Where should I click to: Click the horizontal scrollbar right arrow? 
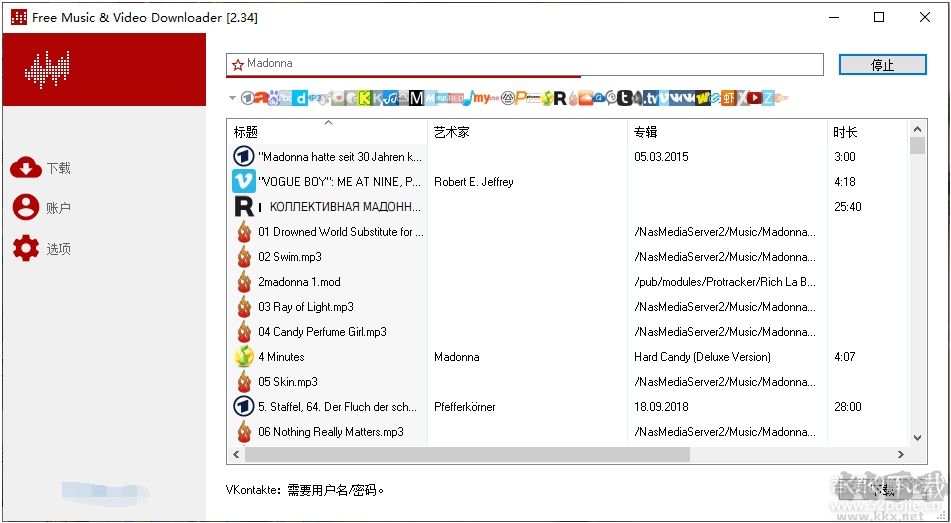[x=901, y=454]
